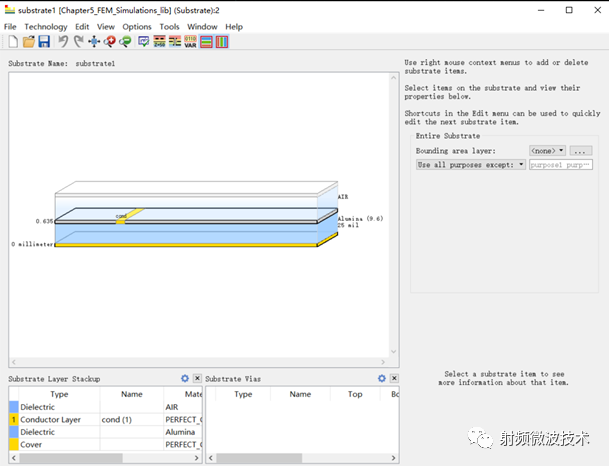Click the ellipsis browse button
The image size is (609, 466).
[x=580, y=150]
